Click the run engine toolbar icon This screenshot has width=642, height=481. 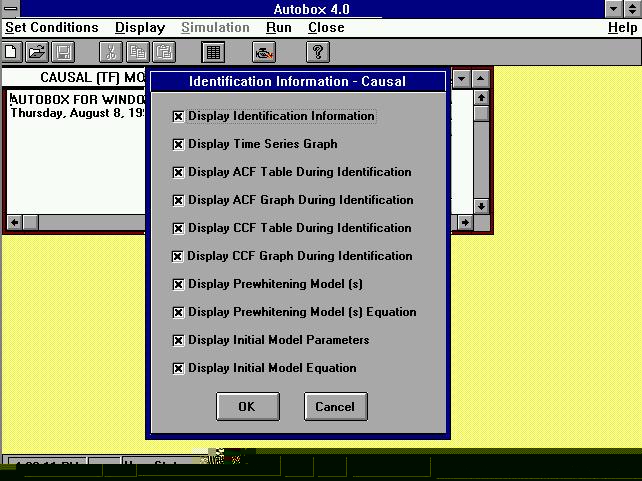point(264,52)
